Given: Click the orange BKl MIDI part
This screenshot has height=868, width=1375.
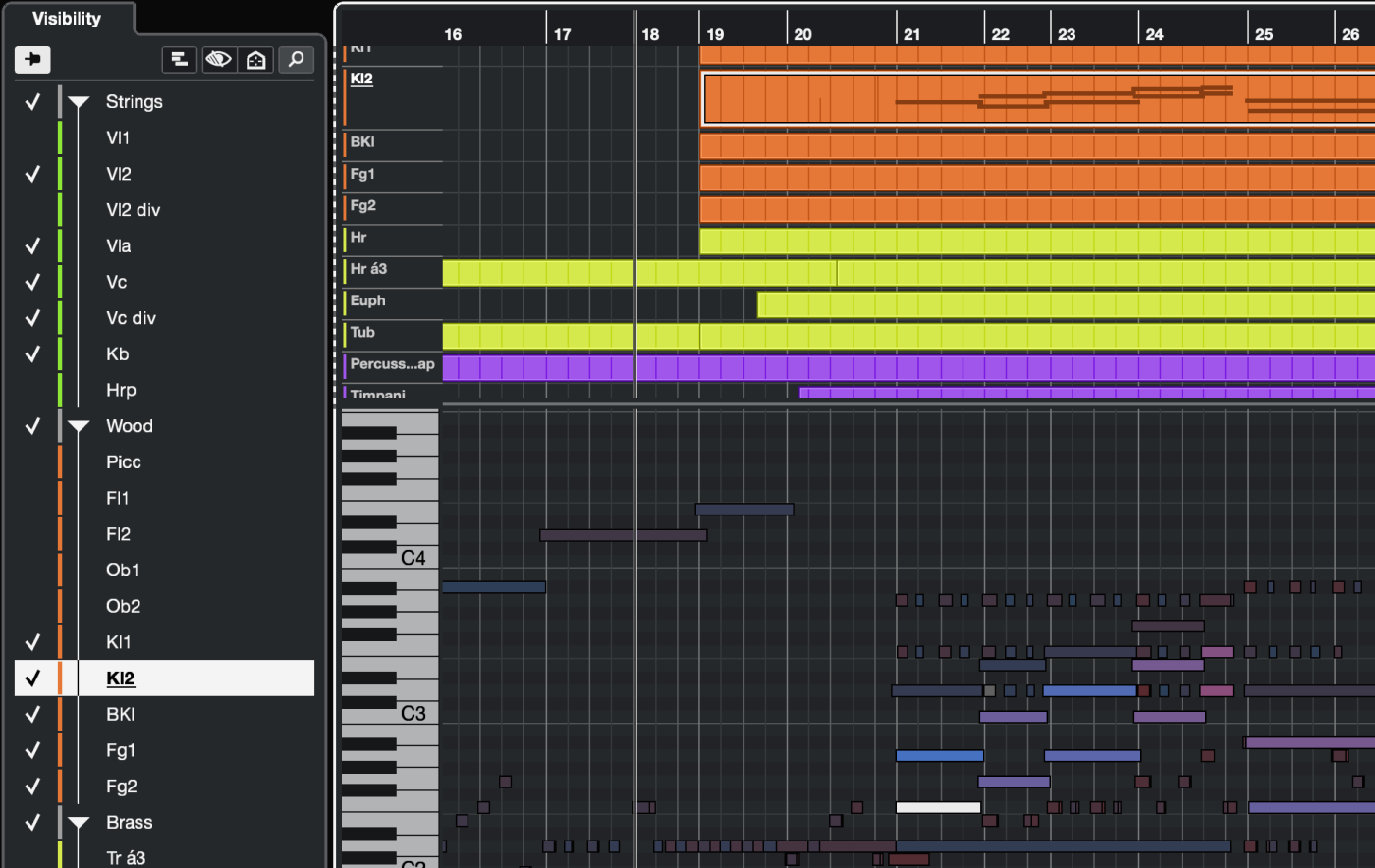Looking at the screenshot, I should click(x=1037, y=146).
